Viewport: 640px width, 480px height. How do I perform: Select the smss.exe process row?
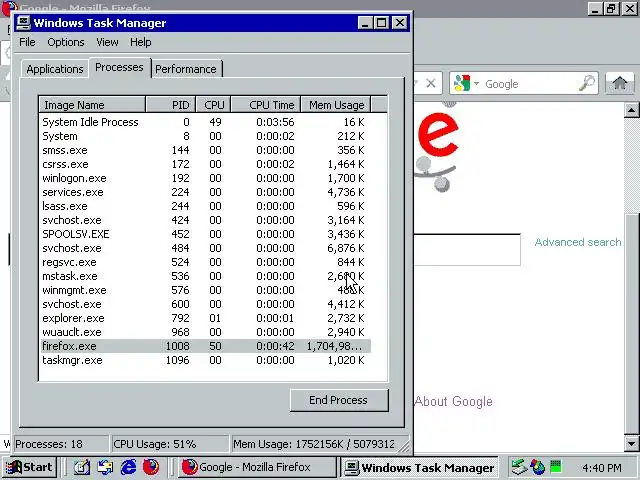pos(205,150)
